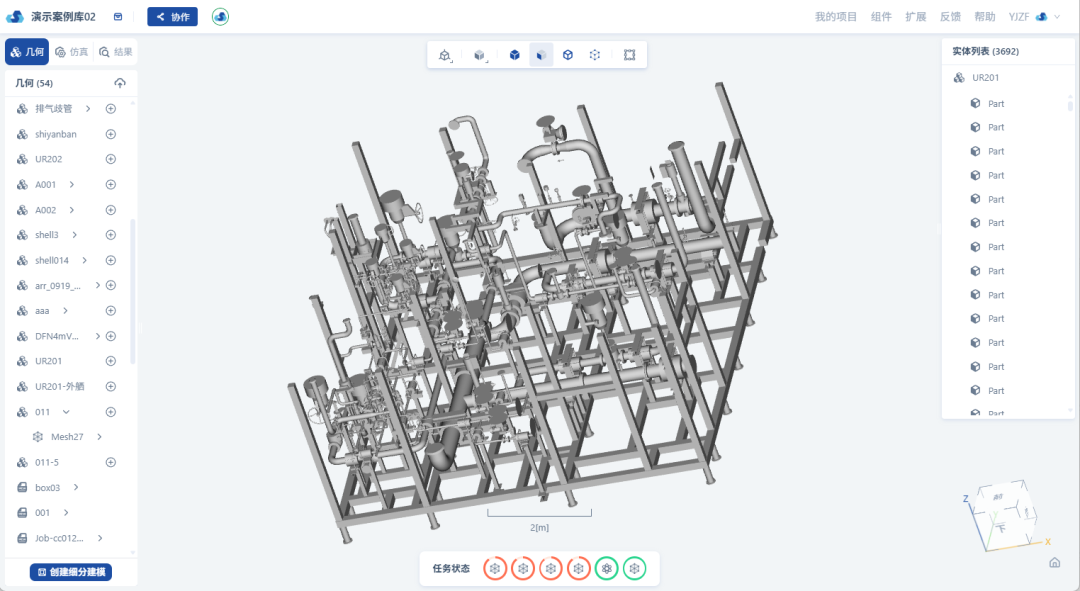Select face selection mode
The height and width of the screenshot is (591, 1080).
point(541,55)
